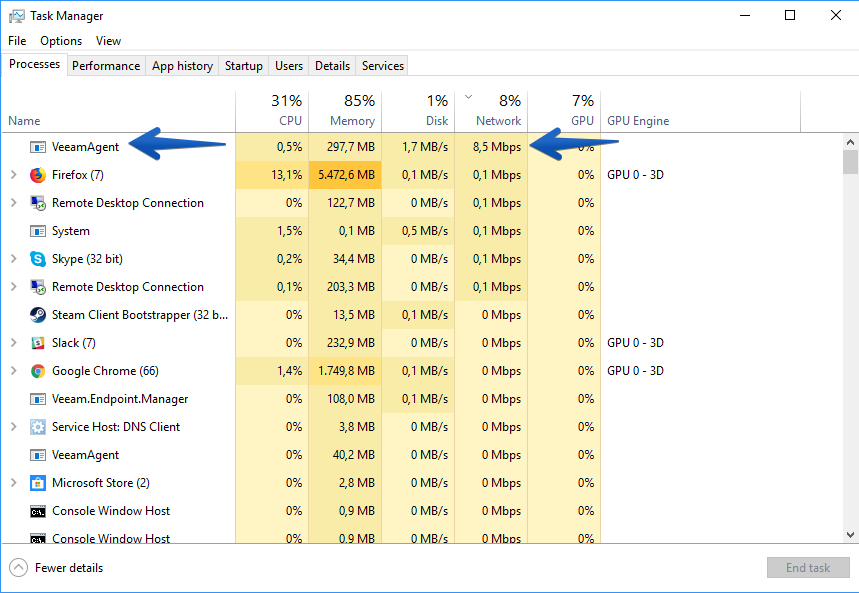
Task: Click the icon of VeeamAgent using 40,2 MB
Action: pos(38,455)
